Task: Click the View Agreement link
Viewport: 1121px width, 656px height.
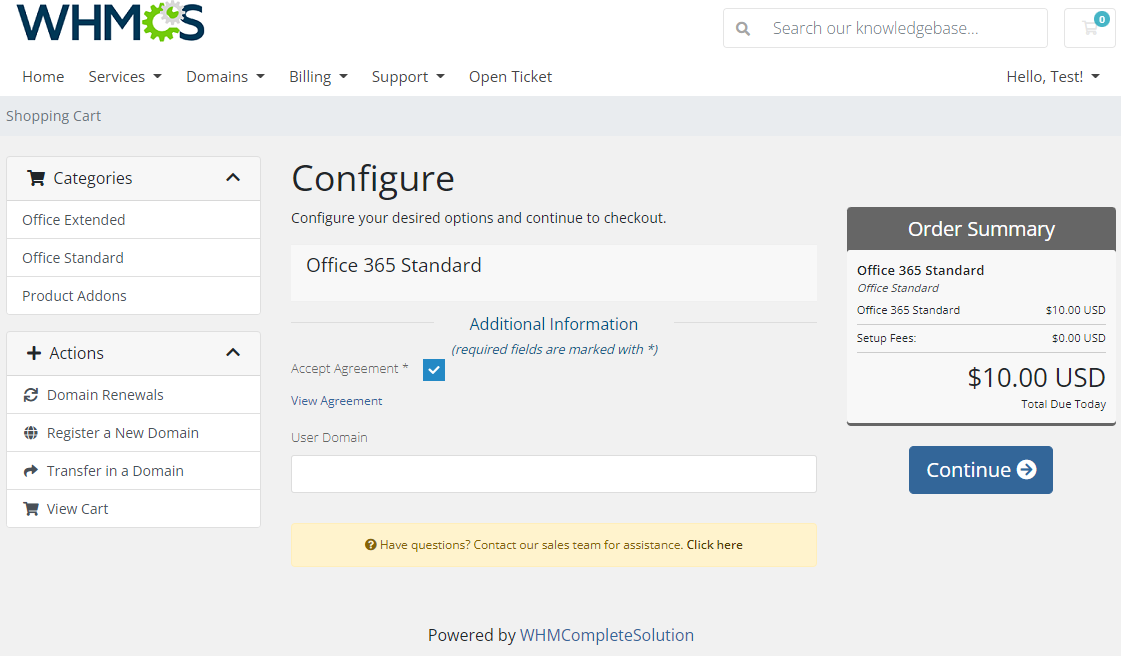Action: pos(336,401)
